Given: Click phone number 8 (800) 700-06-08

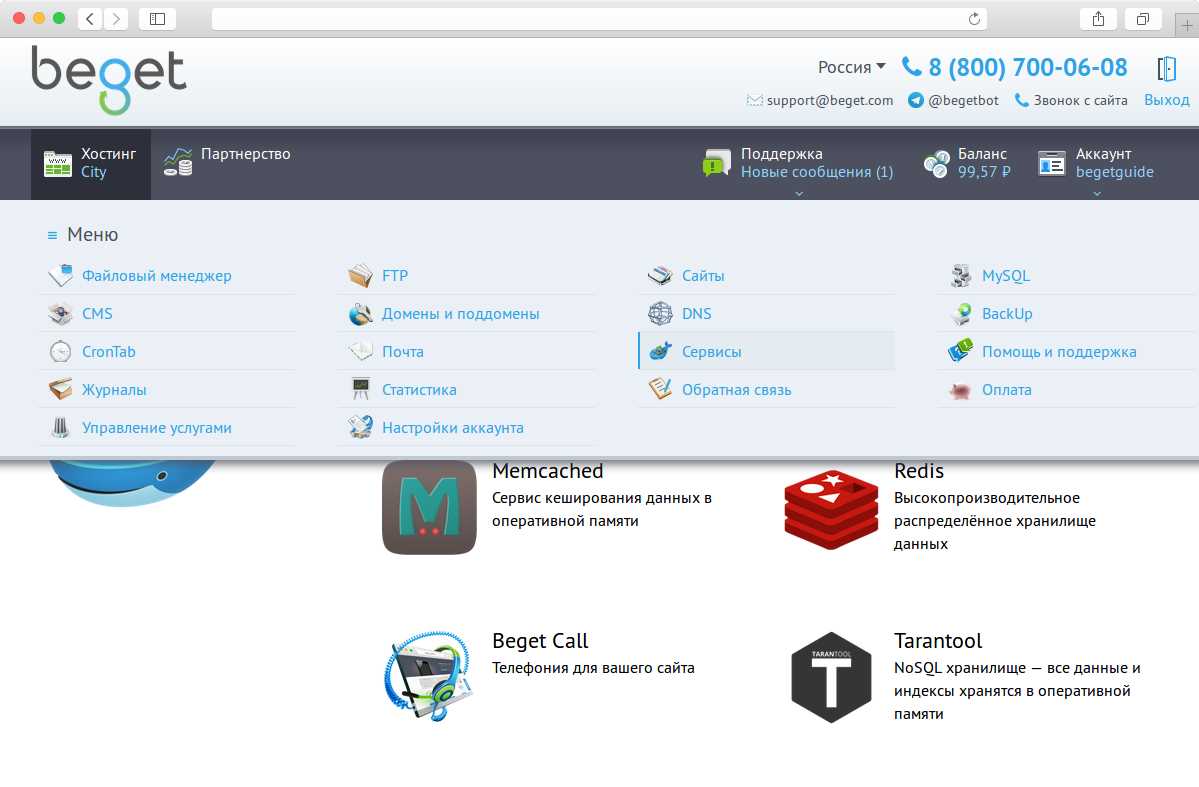Looking at the screenshot, I should 1027,68.
